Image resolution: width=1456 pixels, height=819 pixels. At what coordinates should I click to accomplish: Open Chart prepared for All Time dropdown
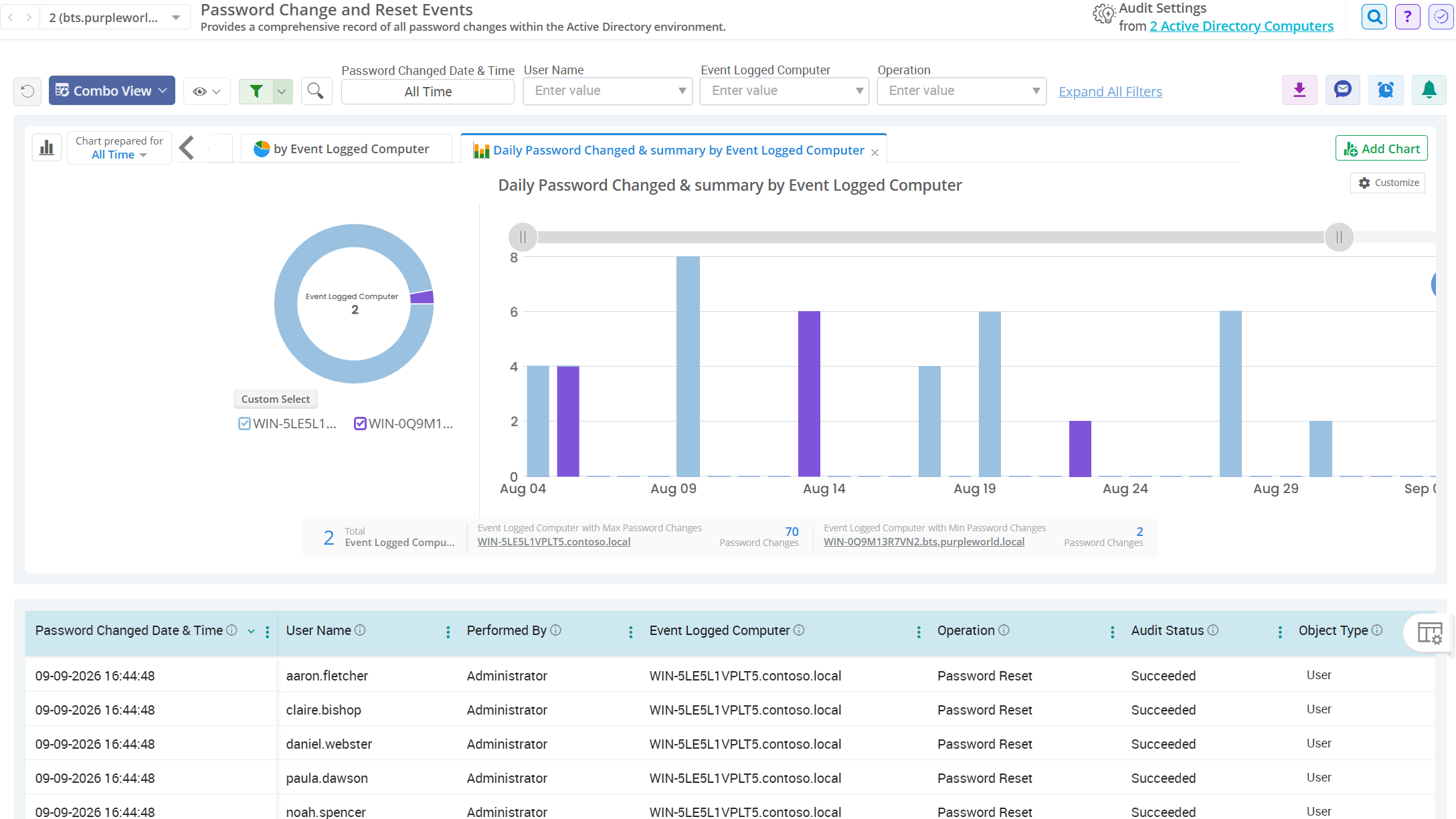[119, 148]
